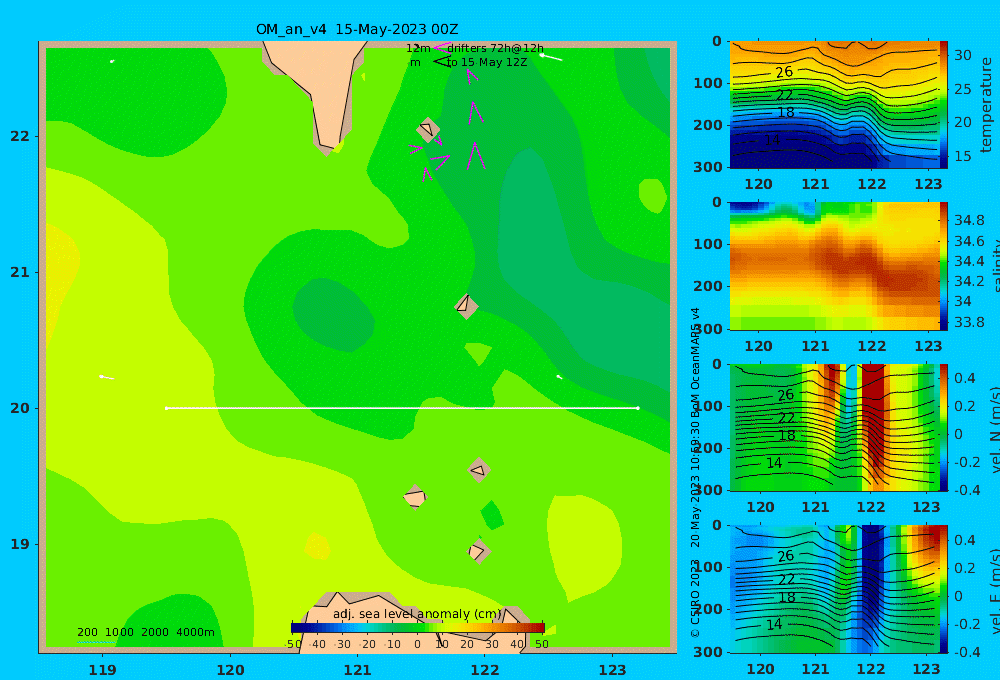
Task: Click the white transect line at latitude 20
Action: (x=402, y=408)
